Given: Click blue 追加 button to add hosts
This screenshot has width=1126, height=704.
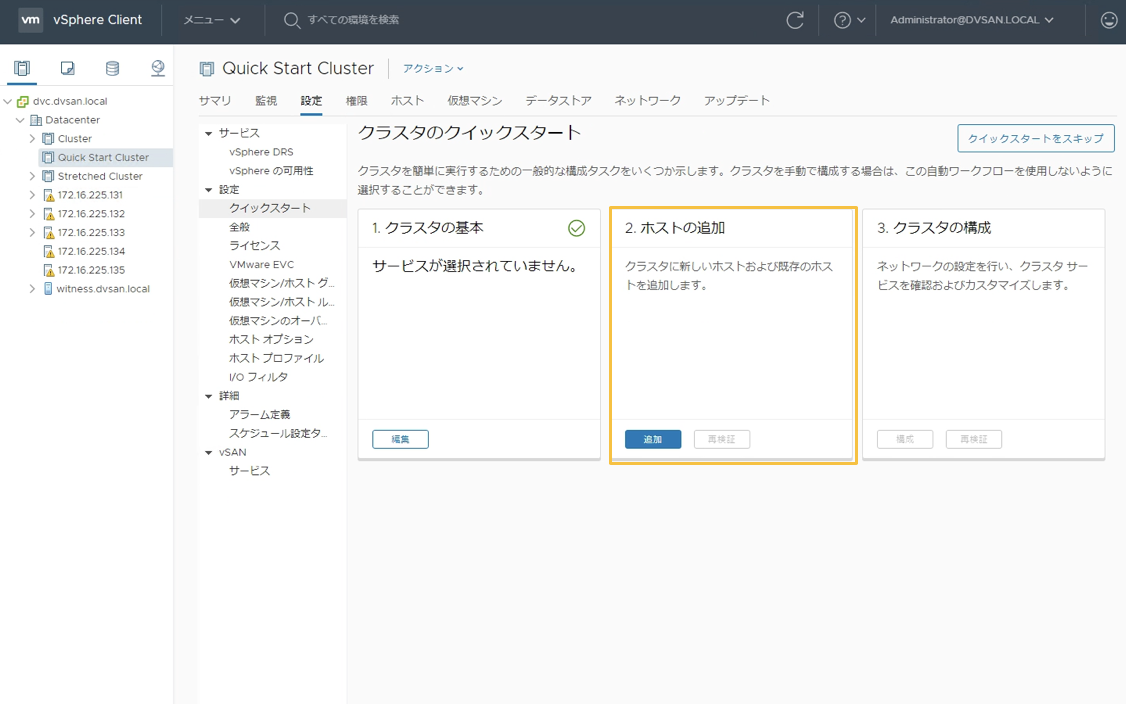Looking at the screenshot, I should tap(653, 439).
